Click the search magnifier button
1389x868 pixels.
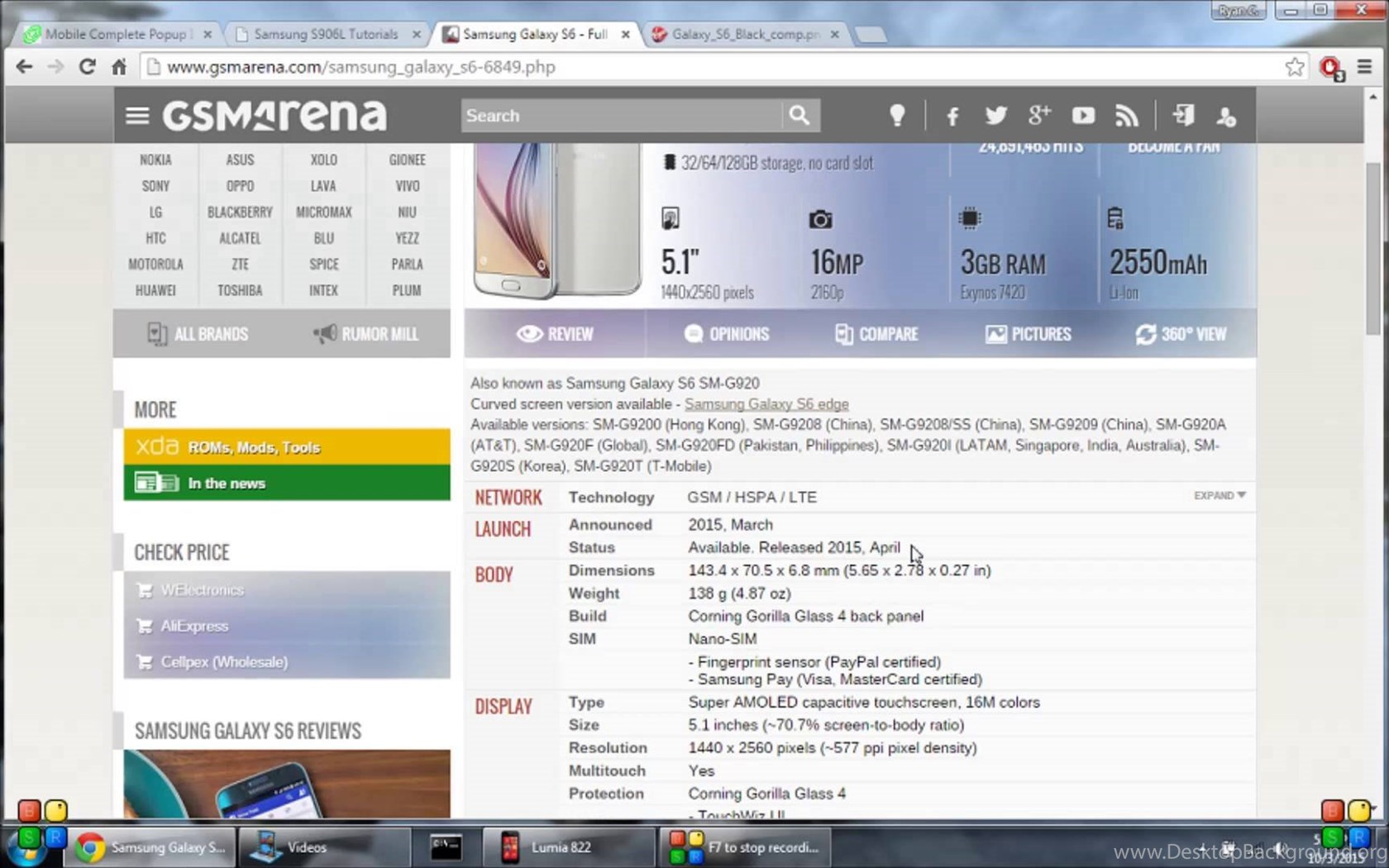tap(800, 116)
